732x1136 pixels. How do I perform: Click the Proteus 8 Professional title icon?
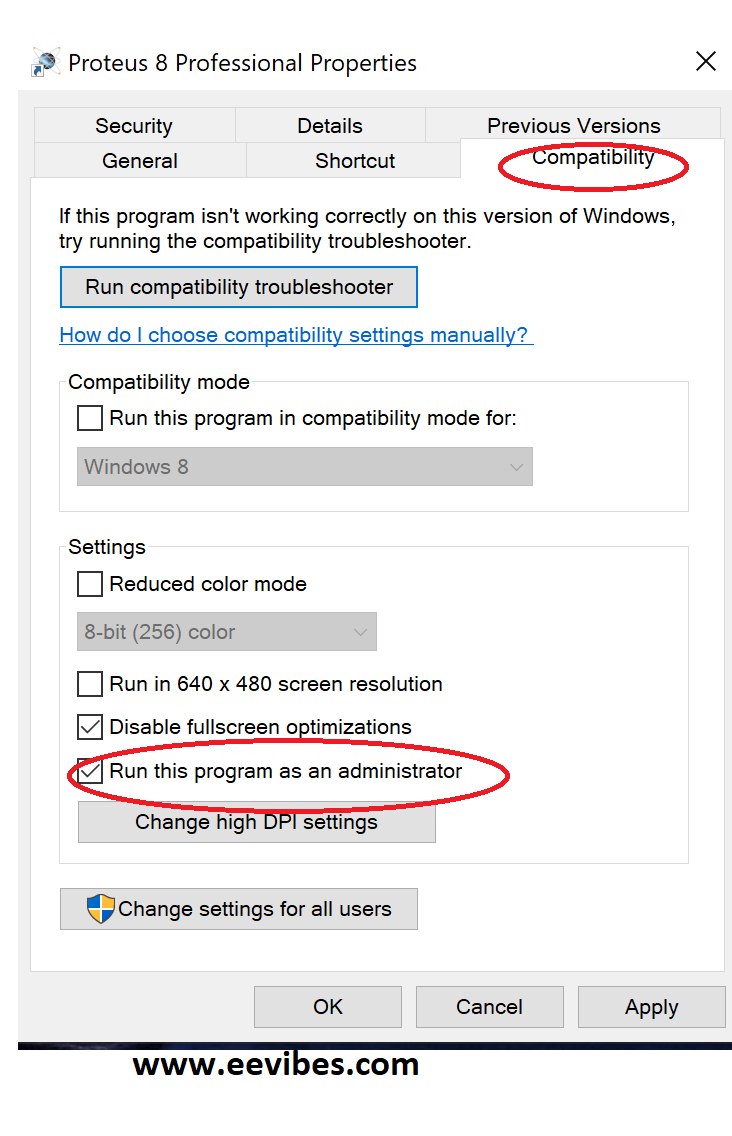point(45,62)
